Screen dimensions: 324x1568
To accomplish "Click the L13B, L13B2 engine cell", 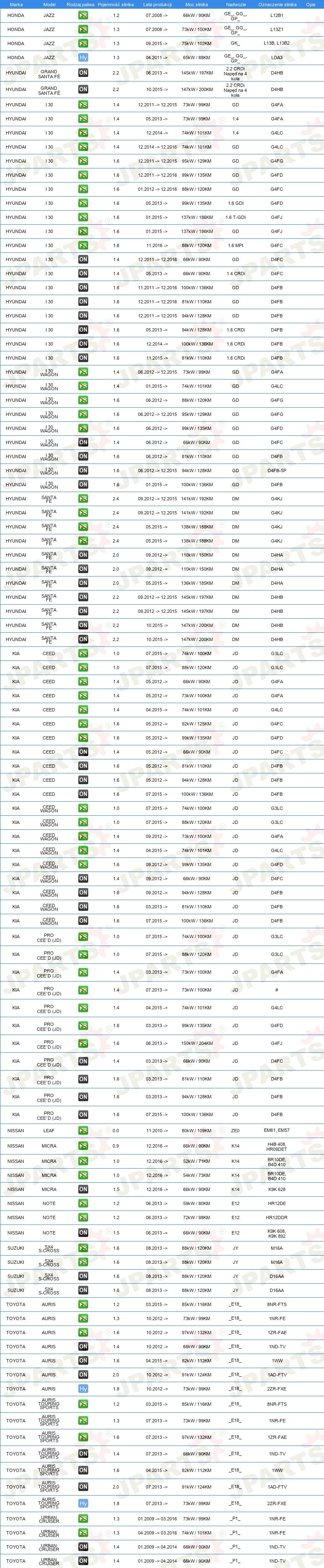I will coord(276,43).
